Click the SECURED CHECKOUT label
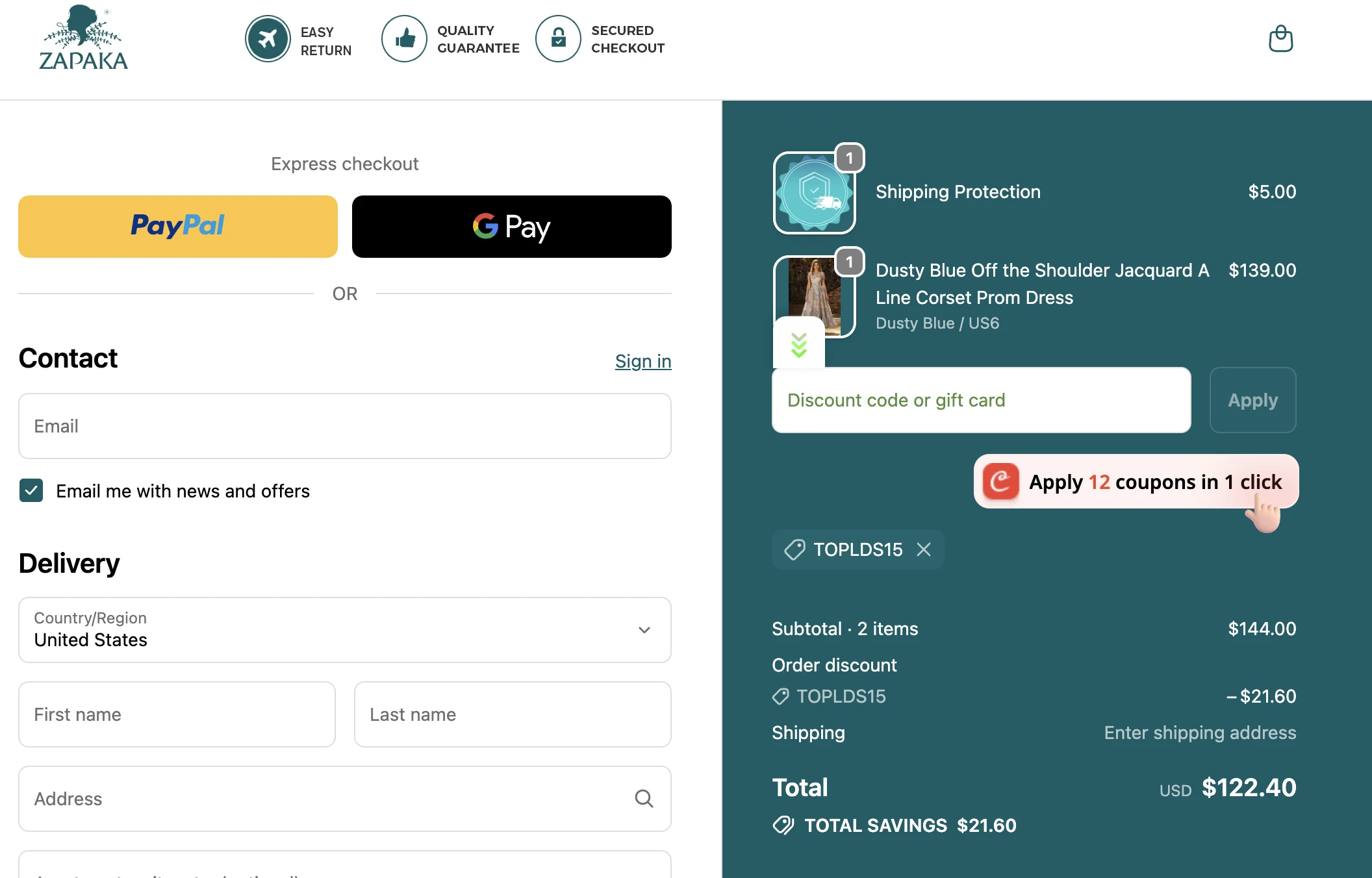 [x=628, y=39]
